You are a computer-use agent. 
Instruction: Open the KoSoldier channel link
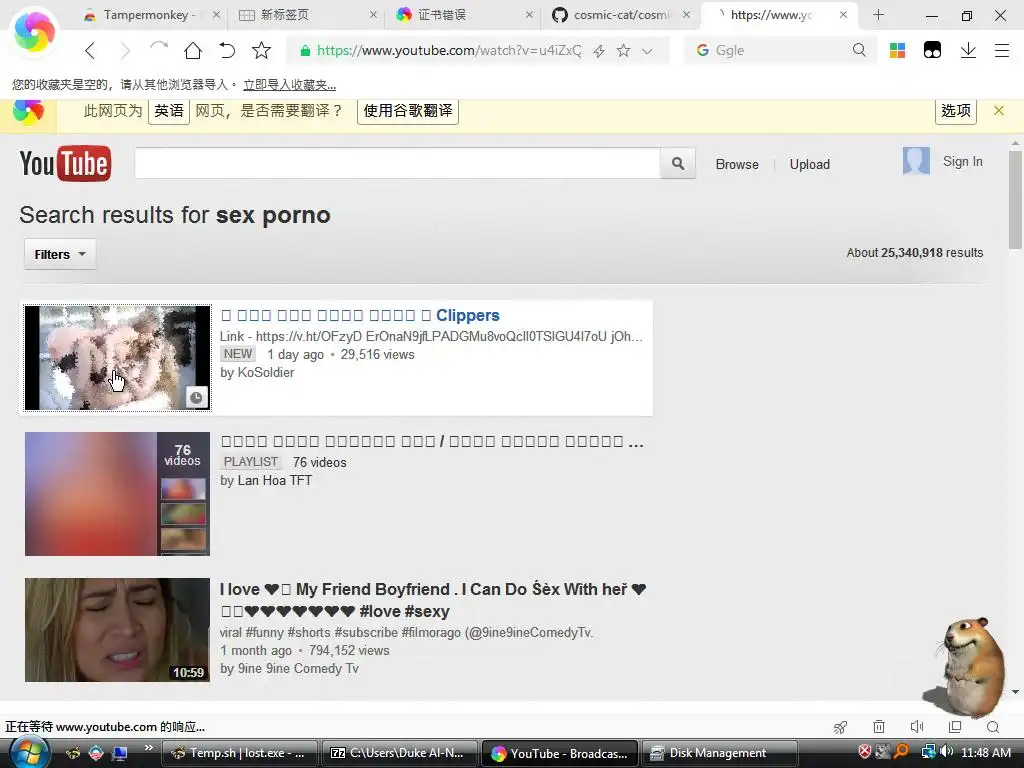266,373
